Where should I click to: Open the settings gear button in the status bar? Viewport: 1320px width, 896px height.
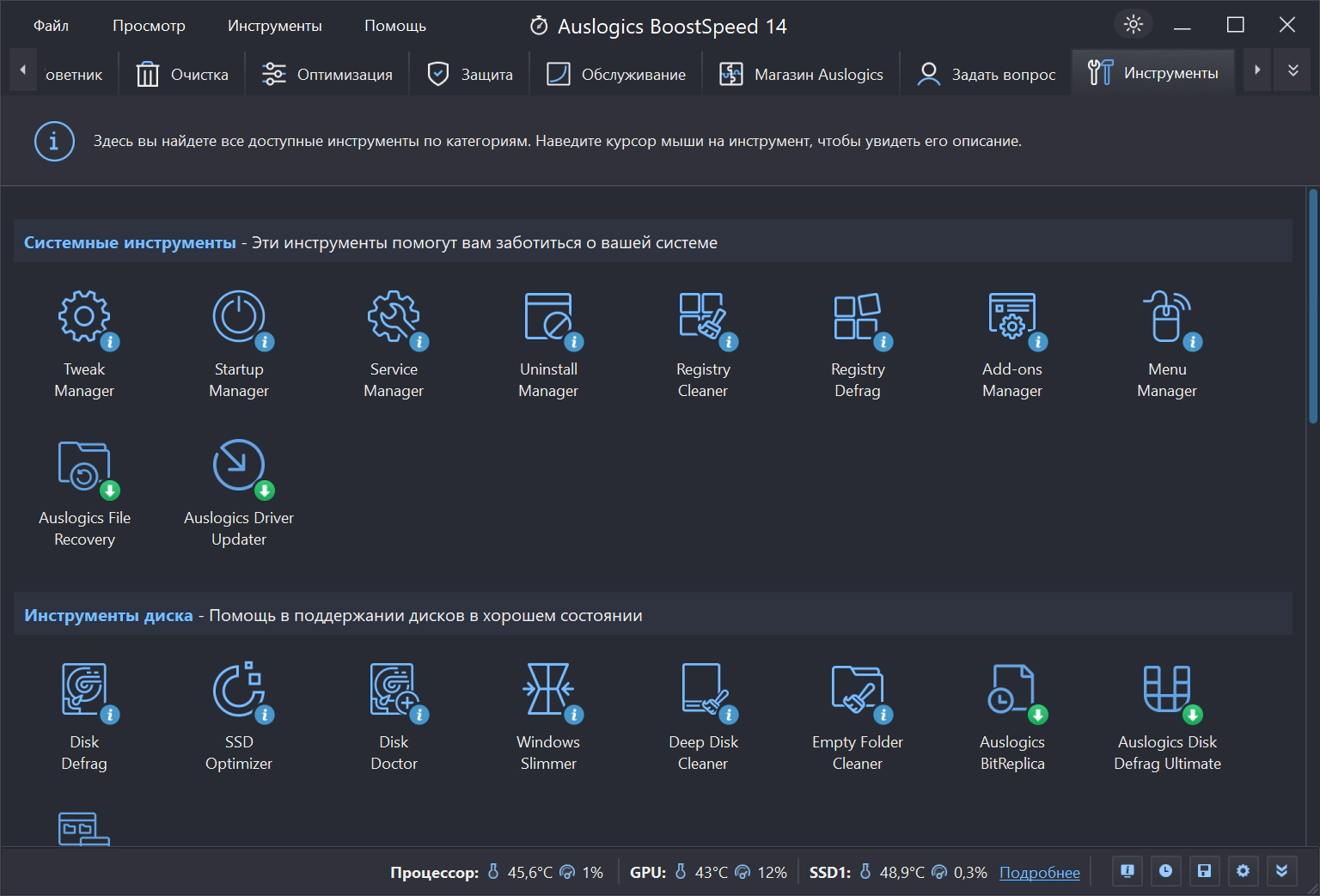coord(1243,871)
